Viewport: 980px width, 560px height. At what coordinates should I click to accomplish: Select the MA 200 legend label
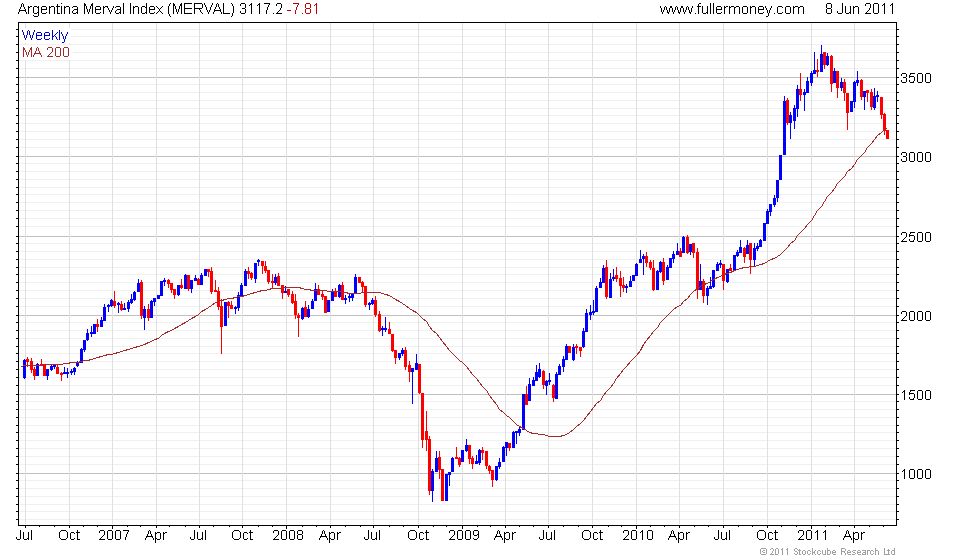46,52
